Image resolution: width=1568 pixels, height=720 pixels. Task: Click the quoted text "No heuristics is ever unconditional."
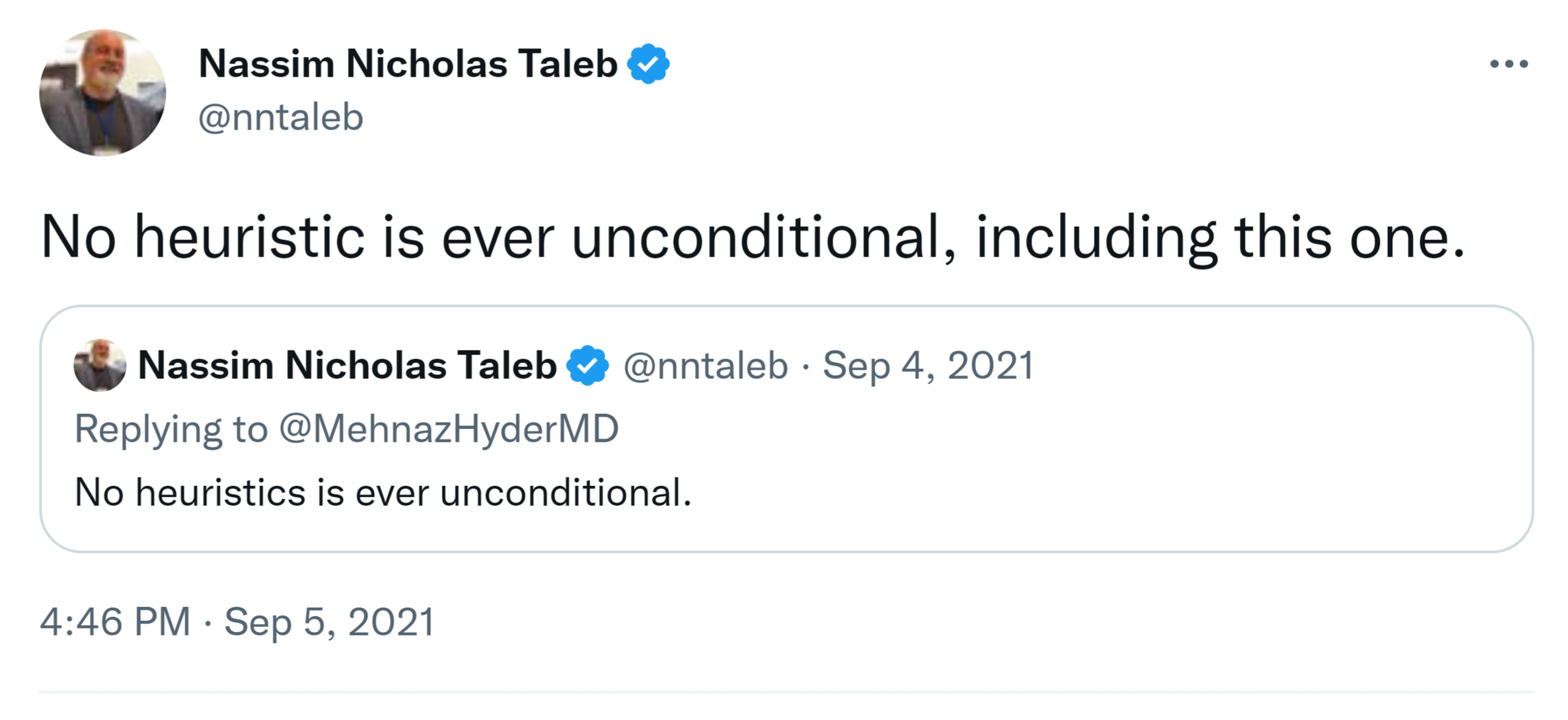383,493
